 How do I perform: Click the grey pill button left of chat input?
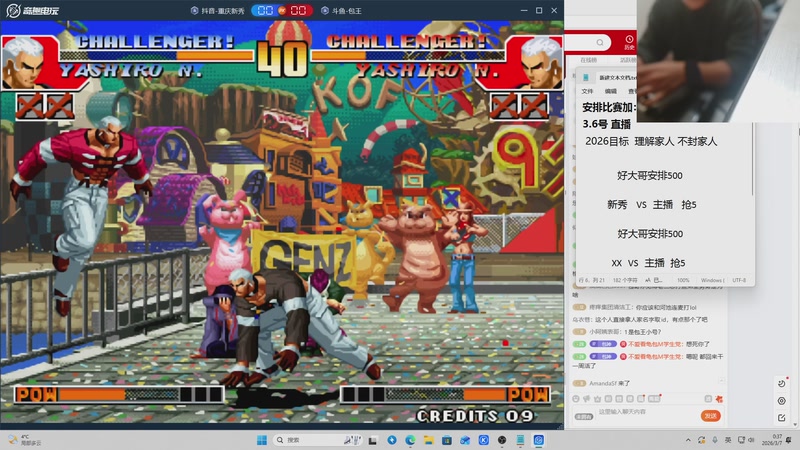coord(584,416)
